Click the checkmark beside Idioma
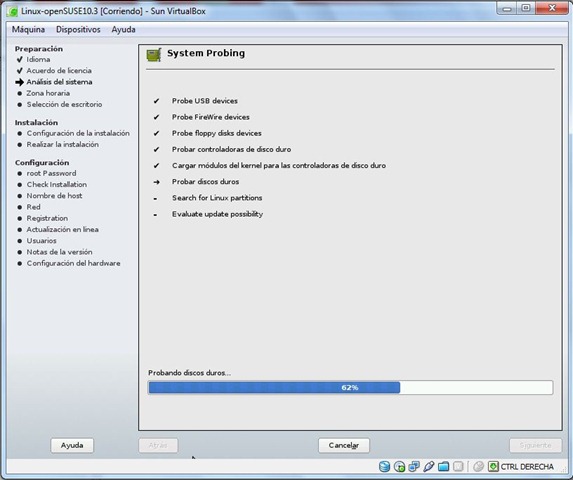The height and width of the screenshot is (480, 573). point(20,59)
